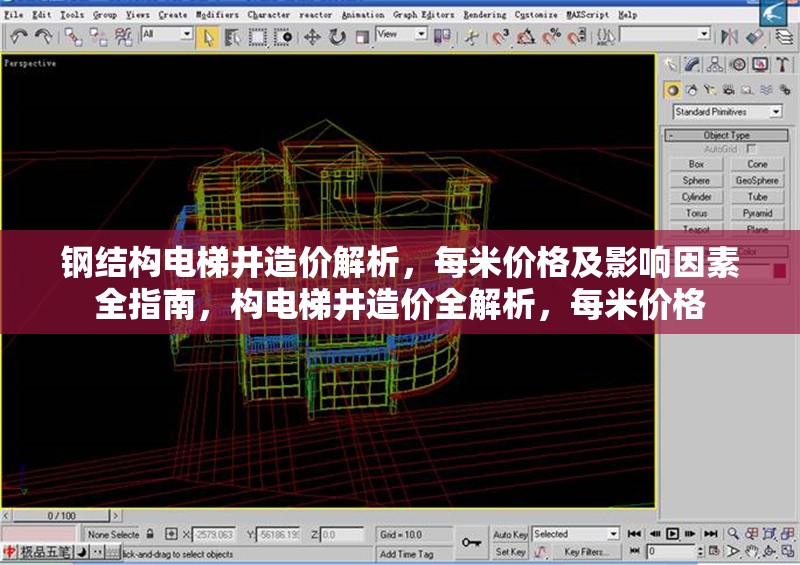Click the Unlink Selection icon
The image size is (800, 565).
click(98, 37)
